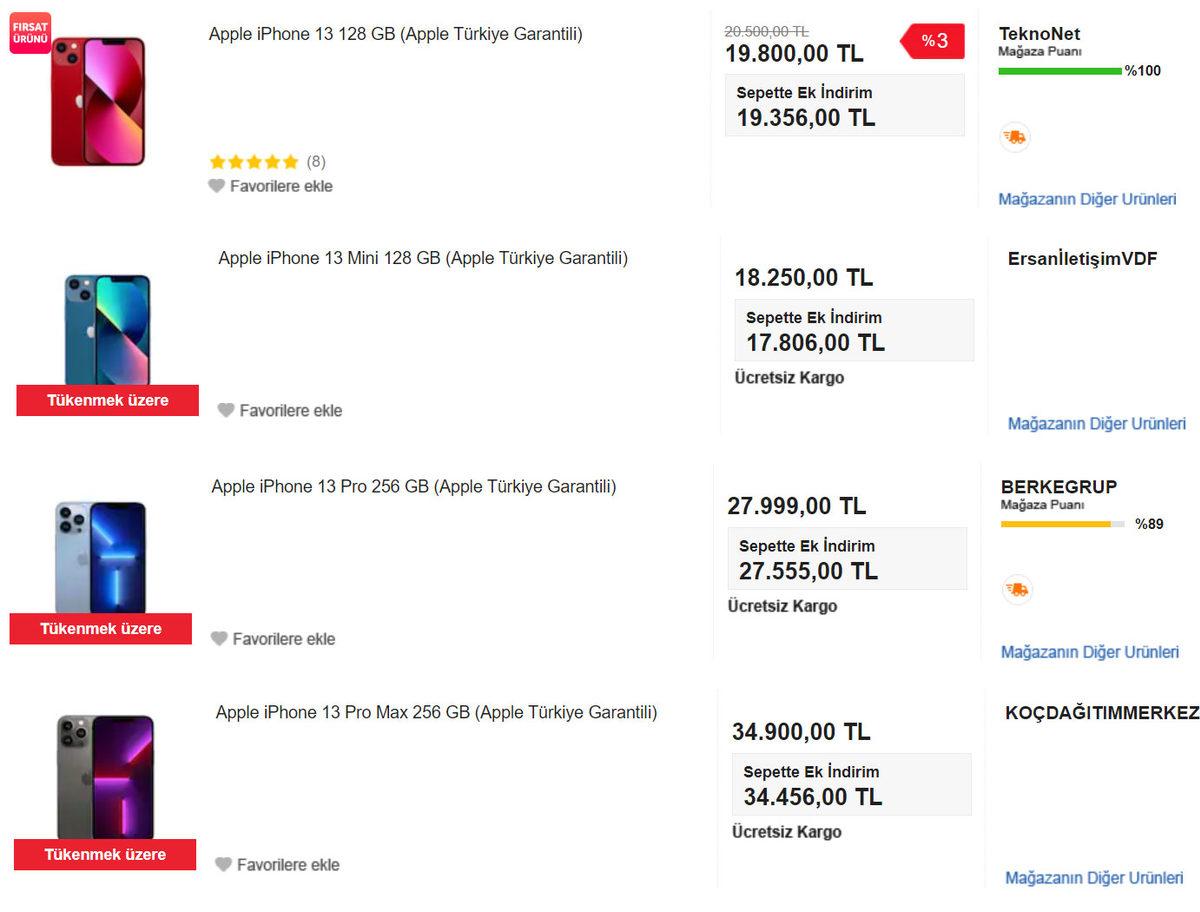
Task: Open Mağazanın Diğer Ürünleri for TeknoNet
Action: pyautogui.click(x=1087, y=199)
